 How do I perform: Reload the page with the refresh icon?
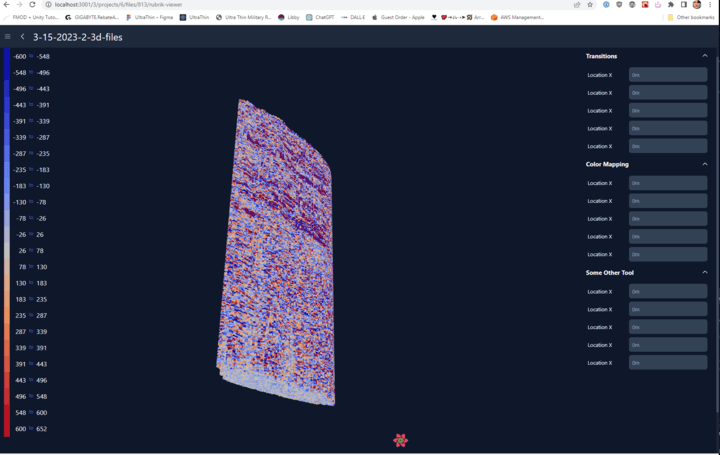pos(32,5)
